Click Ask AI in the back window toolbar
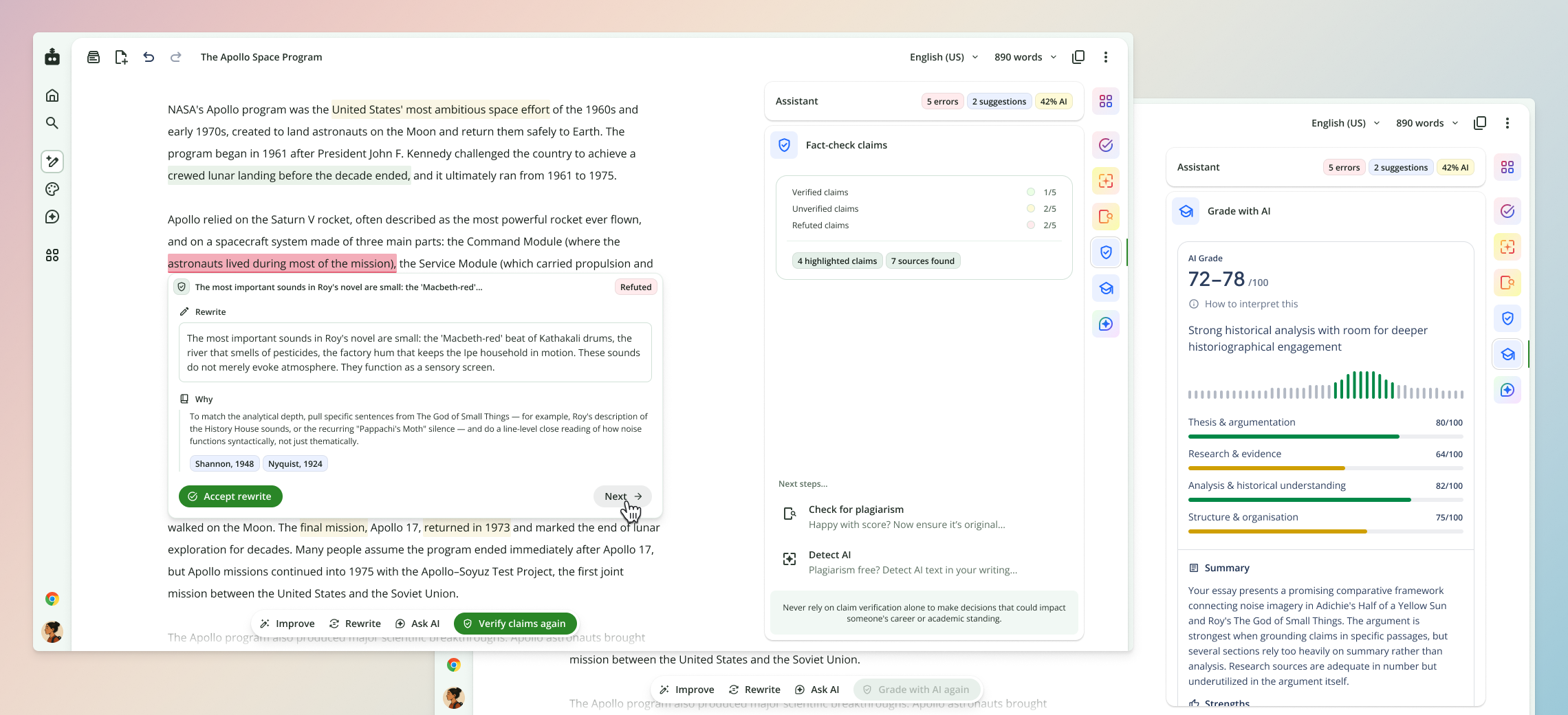Image resolution: width=1568 pixels, height=715 pixels. 817,690
